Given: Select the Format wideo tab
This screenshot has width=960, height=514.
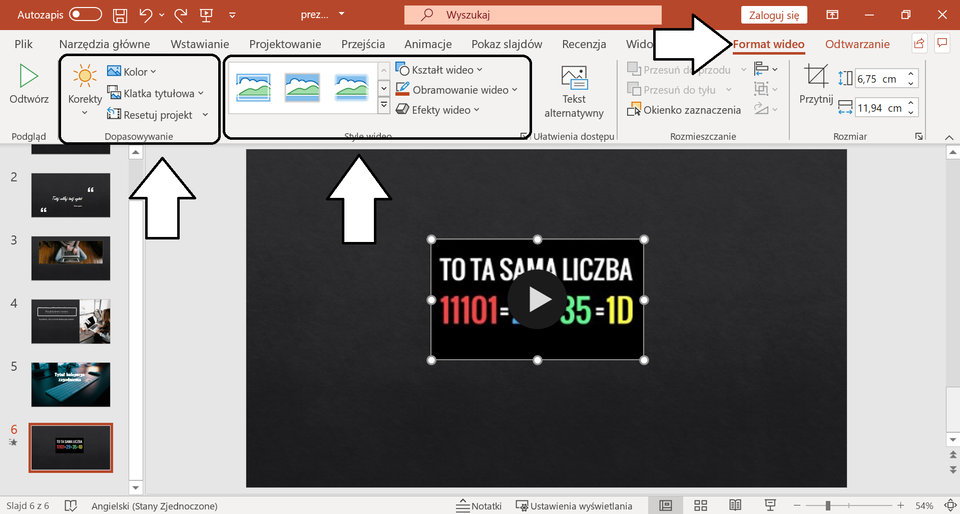Looking at the screenshot, I should click(x=768, y=44).
